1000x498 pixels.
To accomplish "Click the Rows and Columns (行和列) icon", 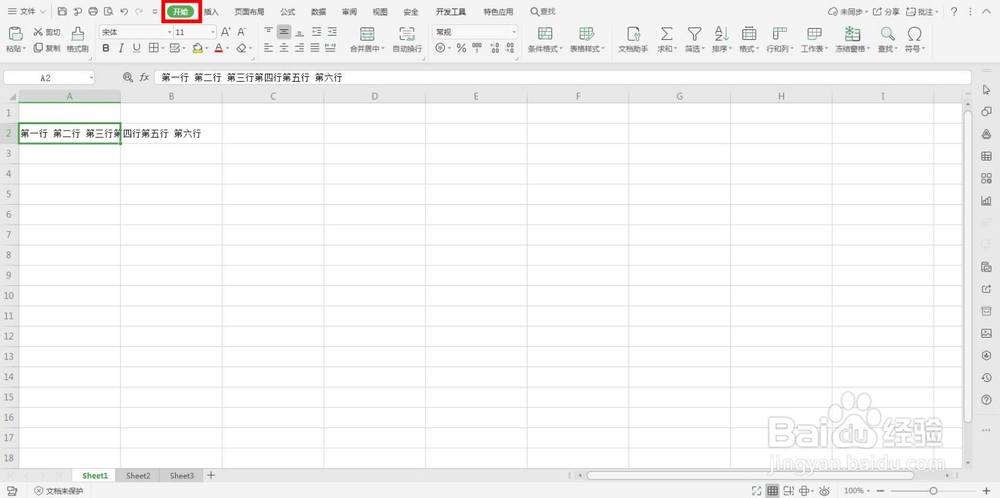I will [x=779, y=34].
